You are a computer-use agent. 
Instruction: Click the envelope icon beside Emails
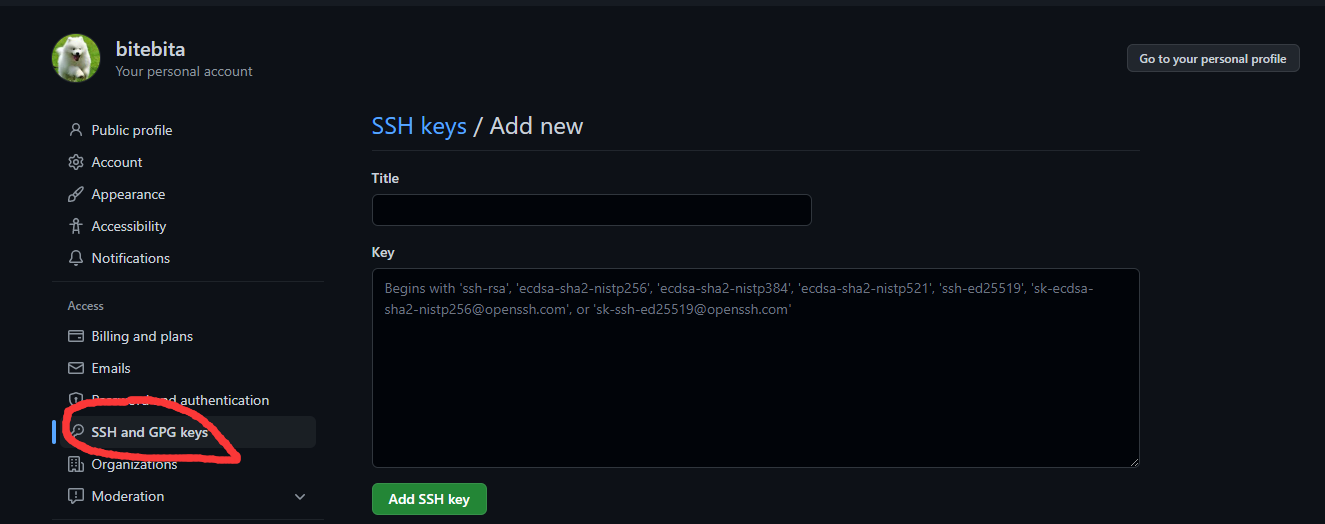coord(75,368)
